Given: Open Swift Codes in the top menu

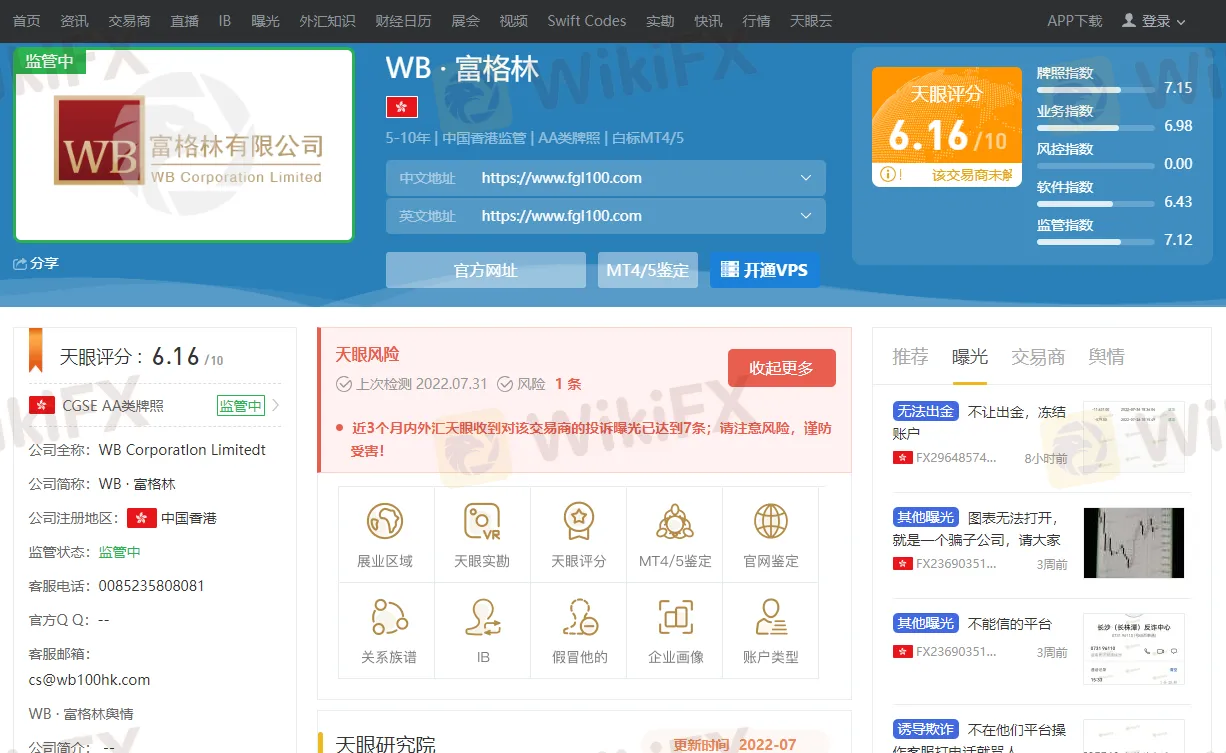Looking at the screenshot, I should pos(587,21).
